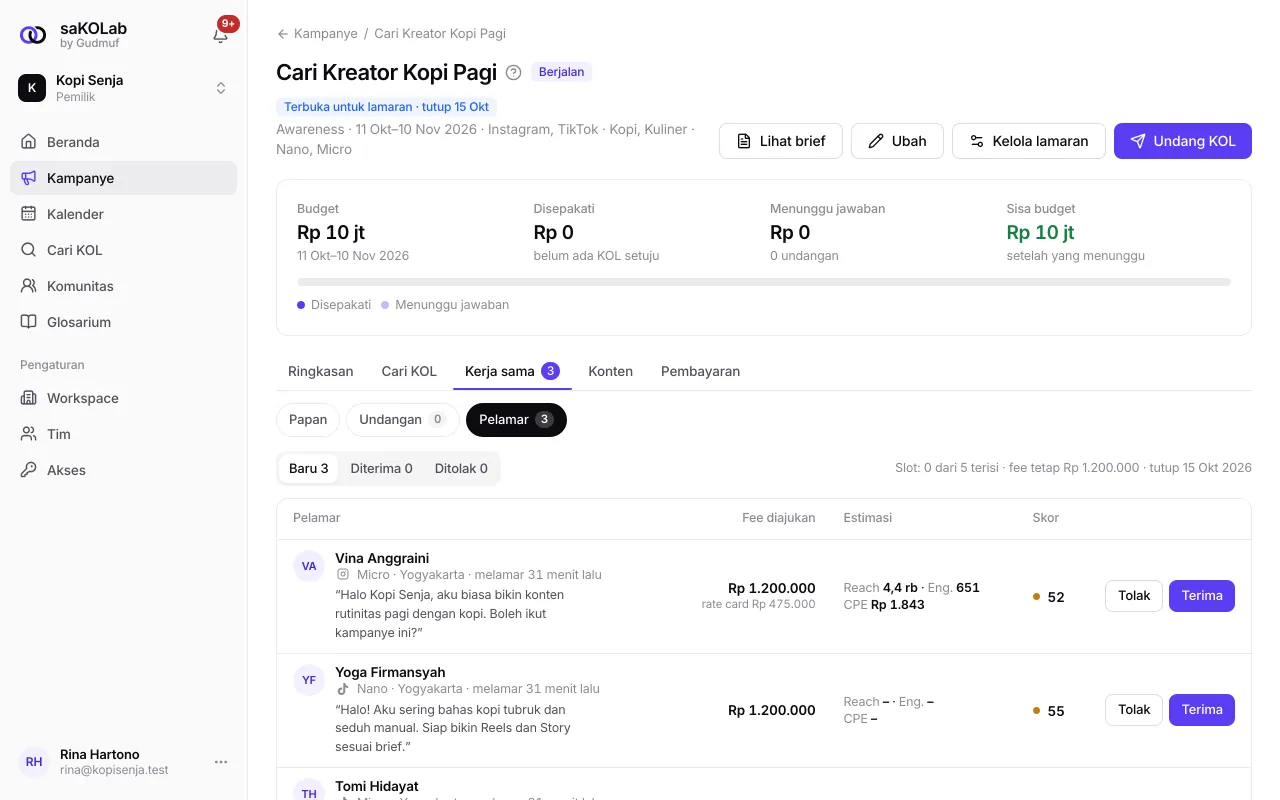Image resolution: width=1280 pixels, height=800 pixels.
Task: Click the Komunitas people icon
Action: [29, 286]
